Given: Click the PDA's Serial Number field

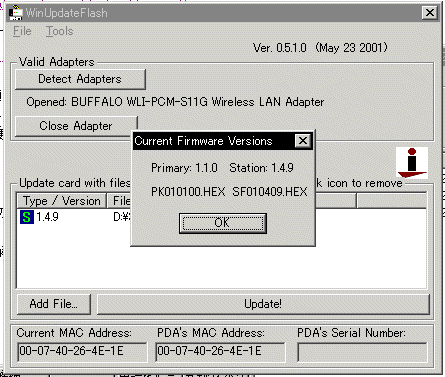Looking at the screenshot, I should 362,352.
